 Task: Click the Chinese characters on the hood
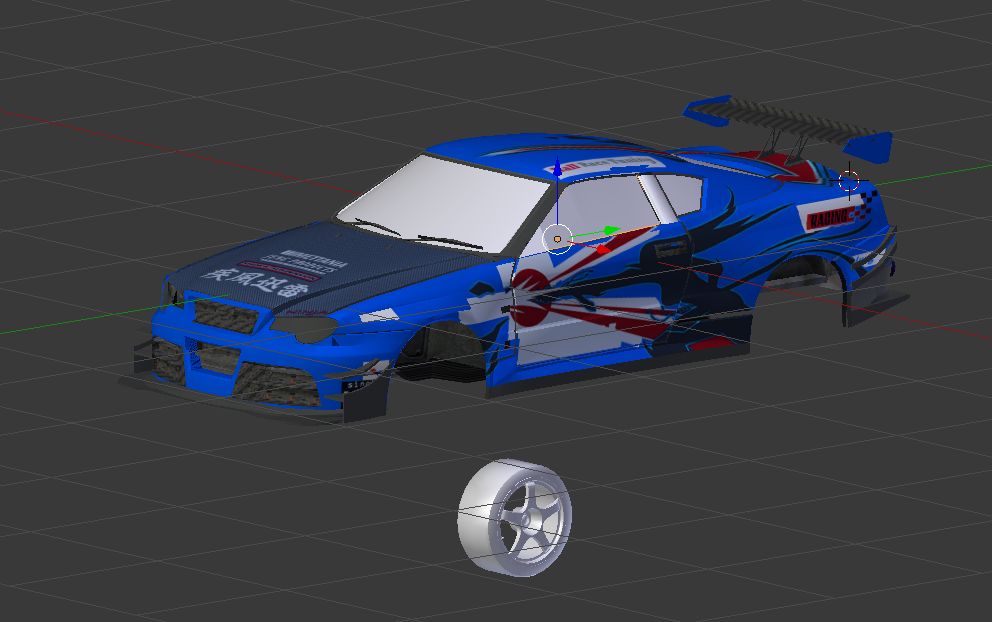point(256,283)
